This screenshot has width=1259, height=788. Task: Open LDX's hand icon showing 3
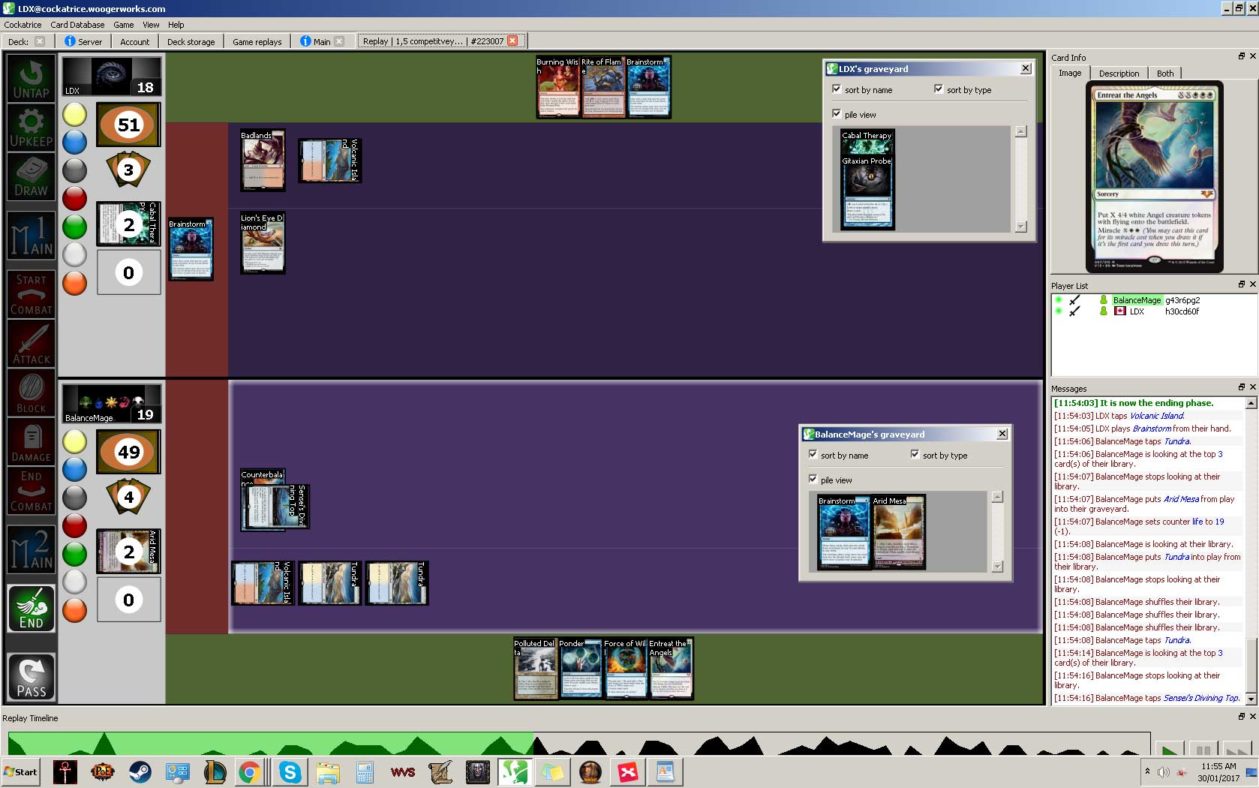[128, 171]
